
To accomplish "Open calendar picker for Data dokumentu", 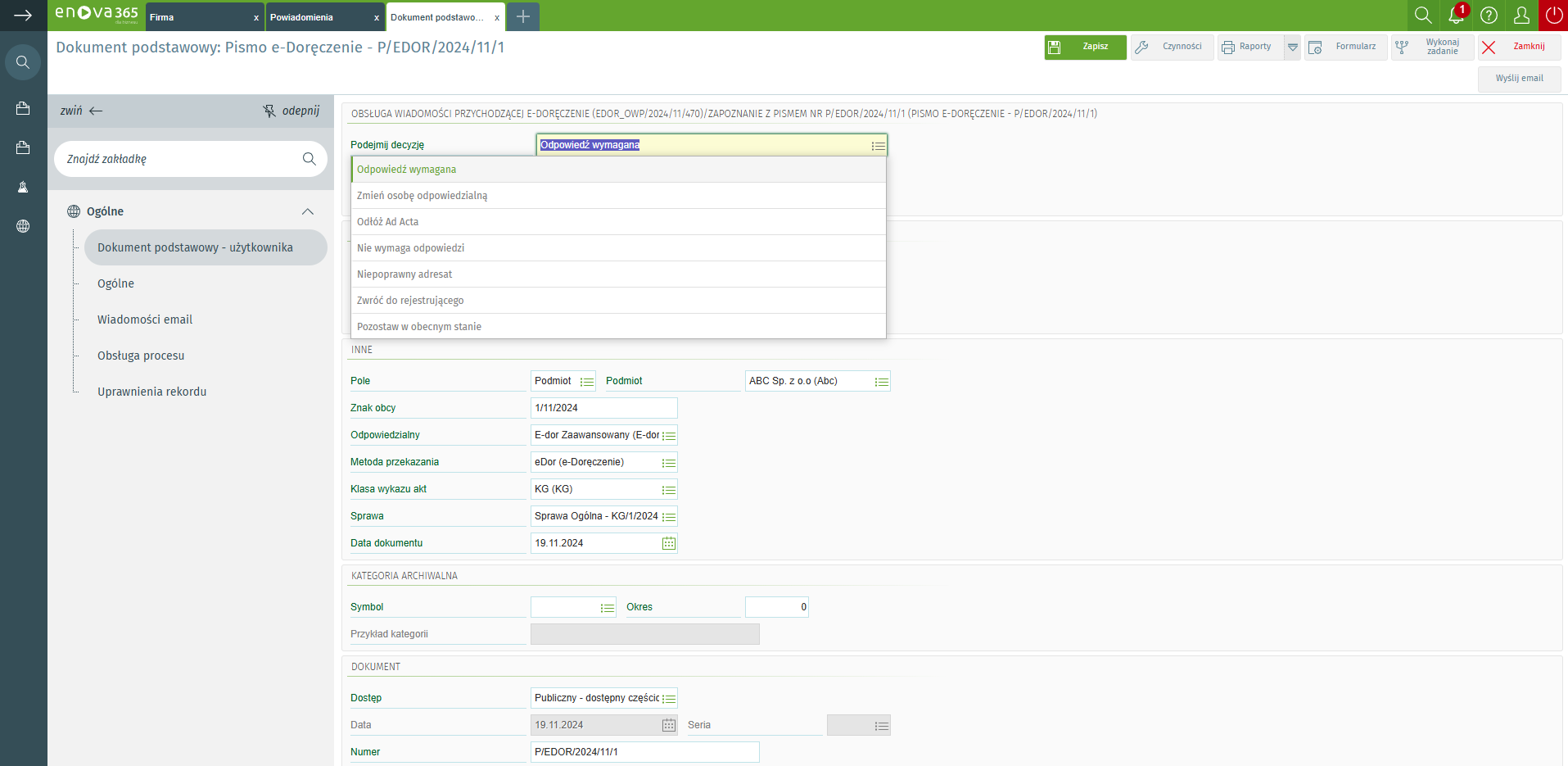I will tap(669, 543).
